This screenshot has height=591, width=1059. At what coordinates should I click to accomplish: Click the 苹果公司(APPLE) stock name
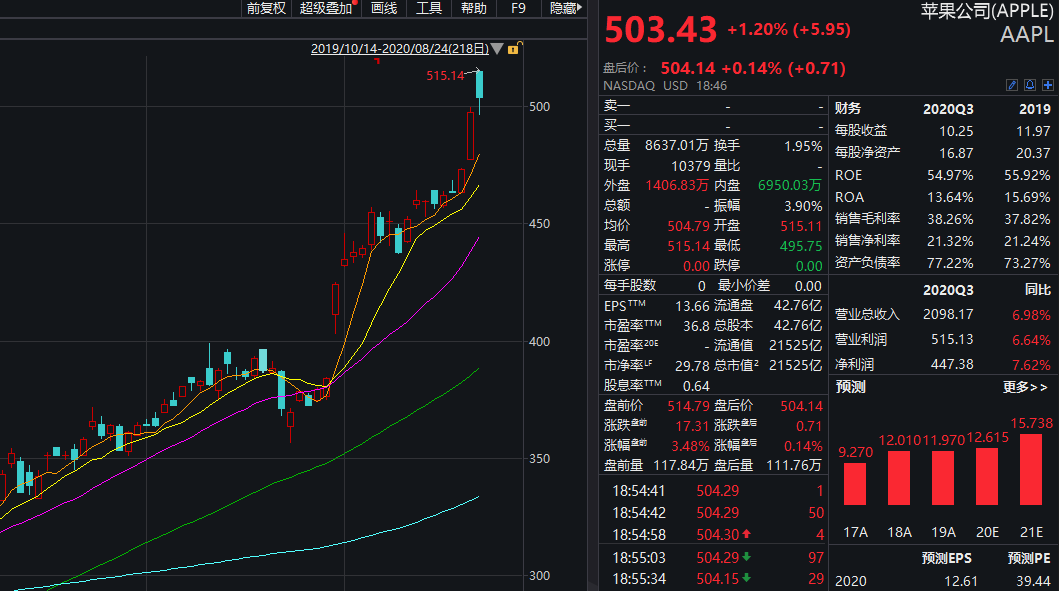[x=987, y=10]
